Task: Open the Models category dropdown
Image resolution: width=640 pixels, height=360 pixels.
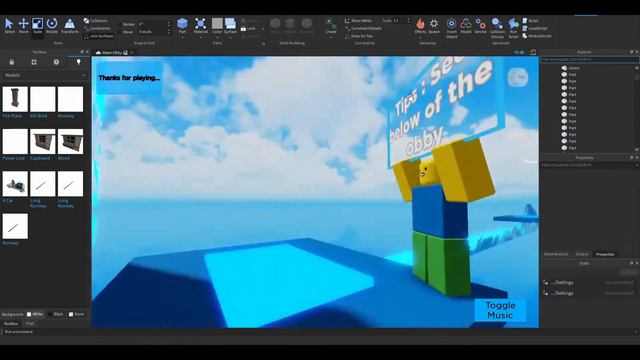Action: 45,75
